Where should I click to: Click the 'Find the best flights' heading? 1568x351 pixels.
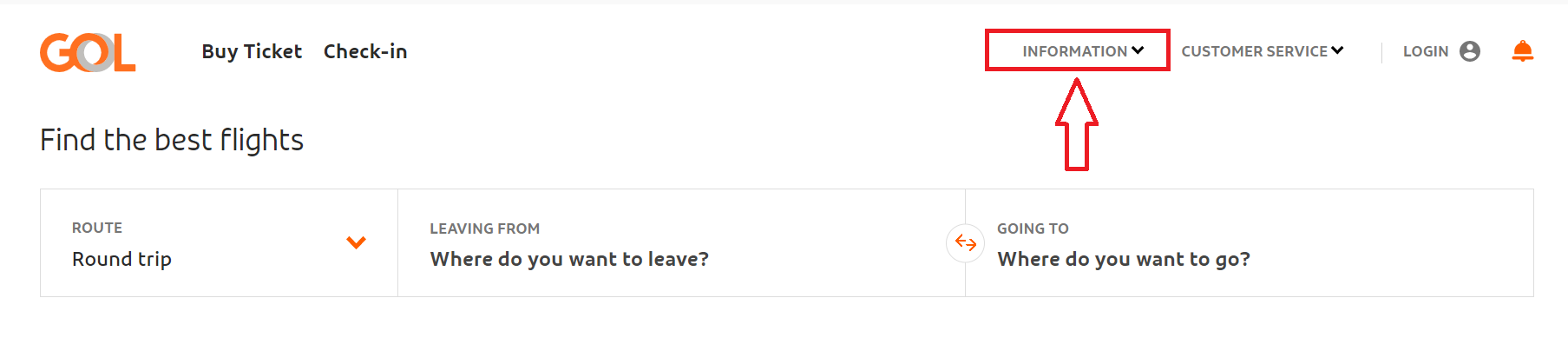172,140
